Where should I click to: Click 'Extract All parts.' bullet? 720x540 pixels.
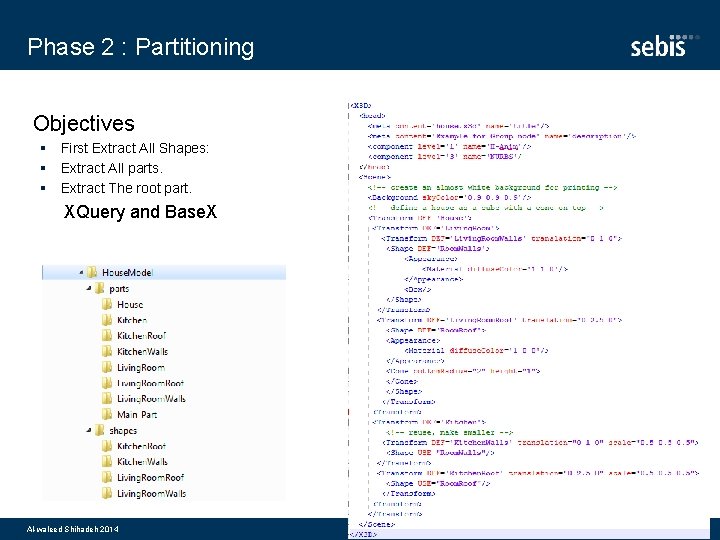pos(112,168)
